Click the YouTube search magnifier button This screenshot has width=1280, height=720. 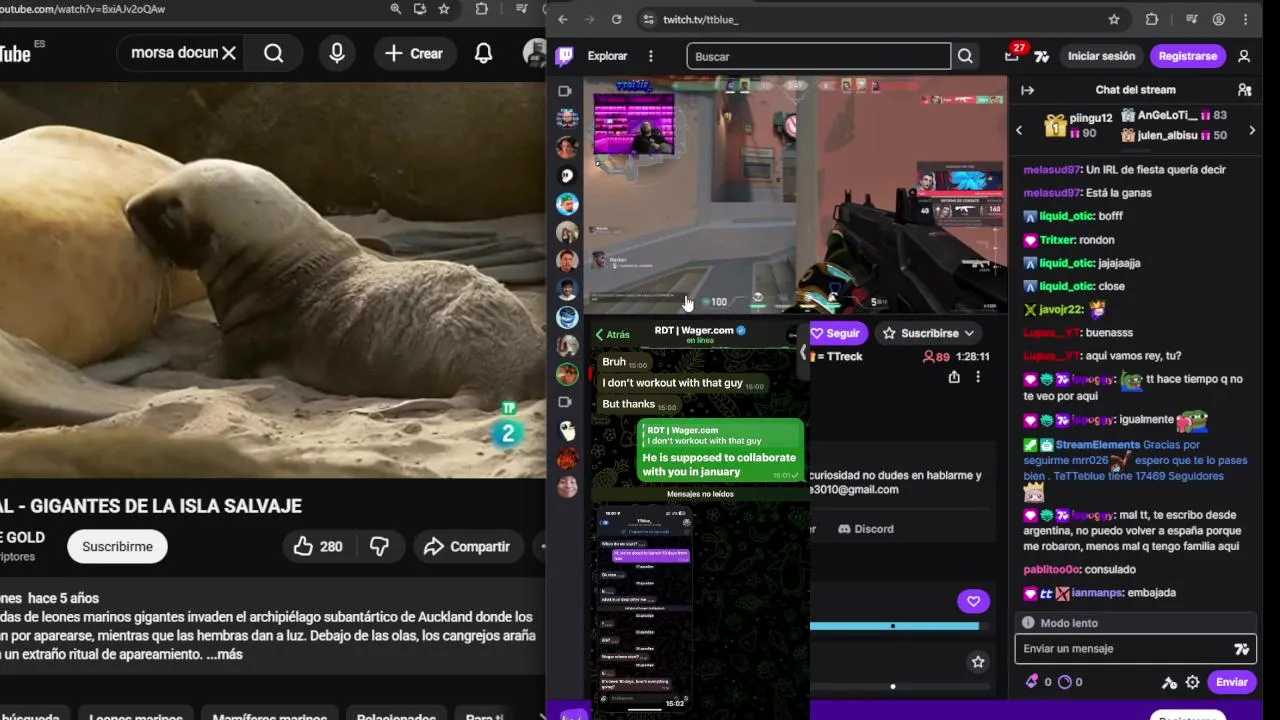click(x=273, y=53)
